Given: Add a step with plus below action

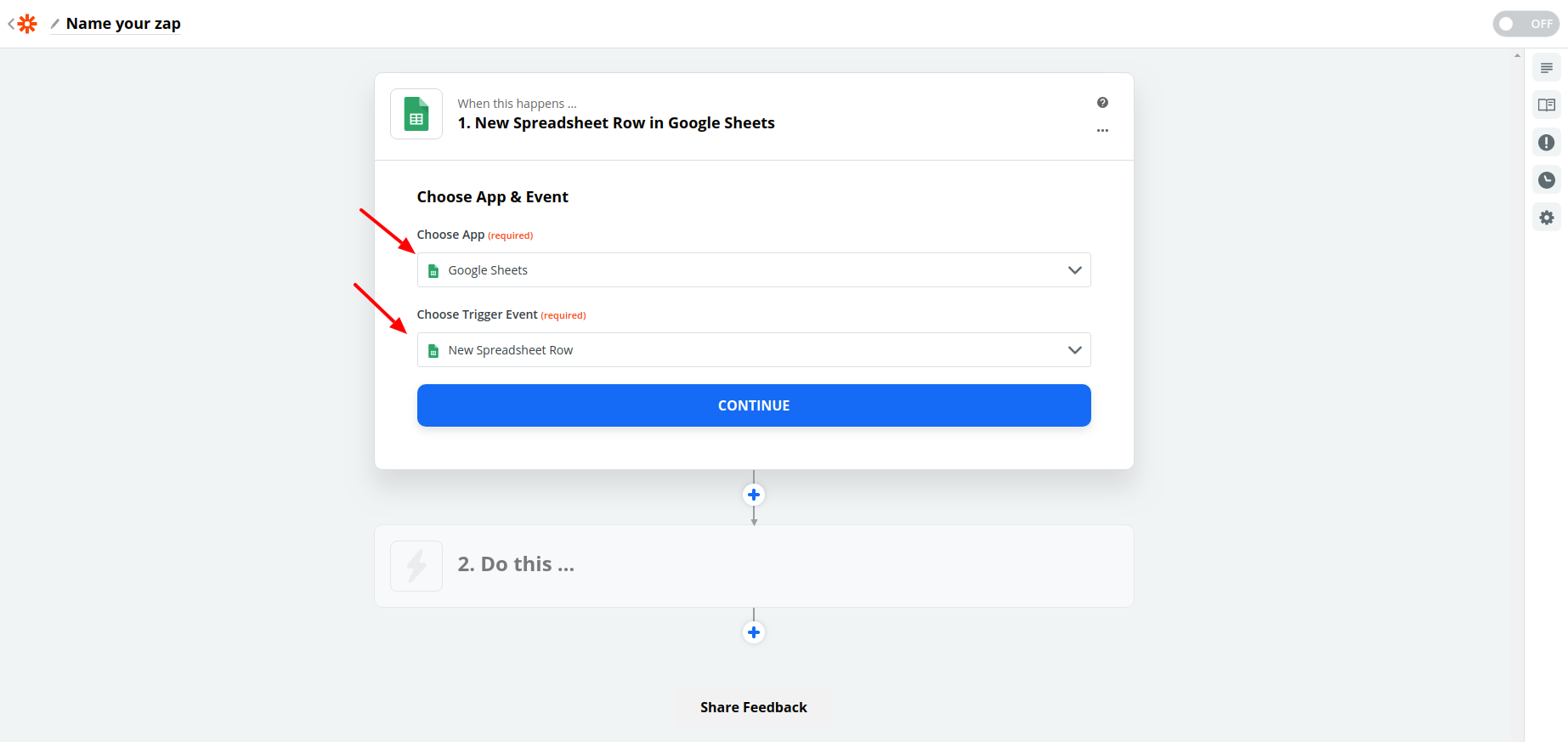Looking at the screenshot, I should 754,632.
